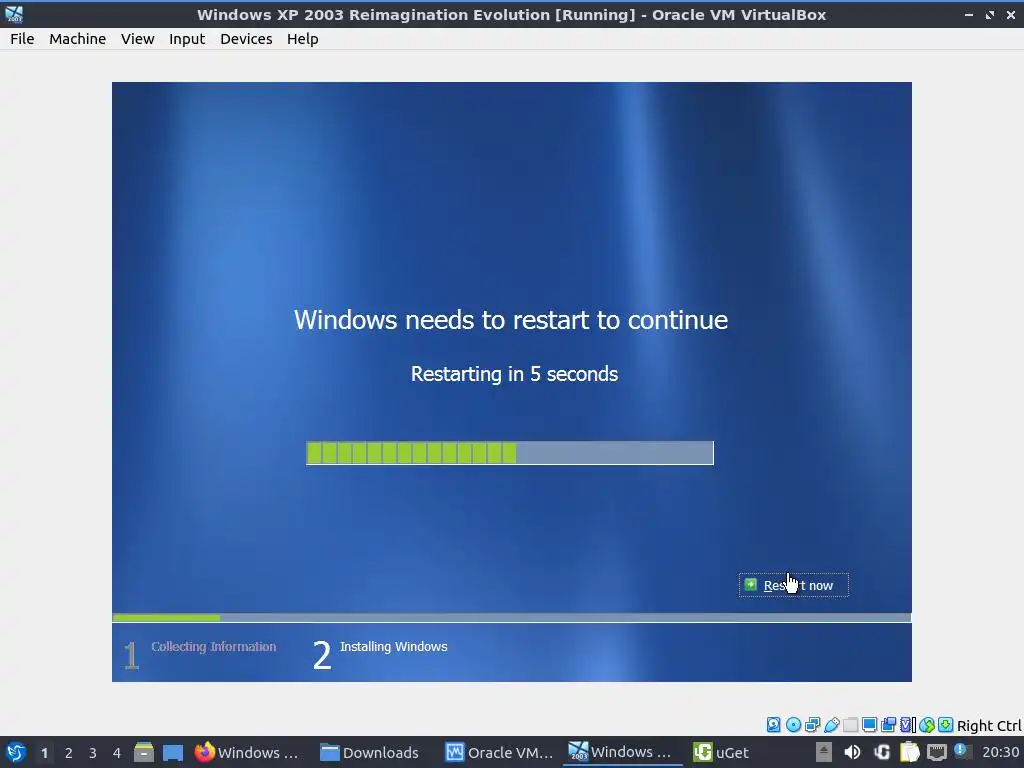Open the start menu bird icon
The image size is (1024, 768).
tap(15, 752)
